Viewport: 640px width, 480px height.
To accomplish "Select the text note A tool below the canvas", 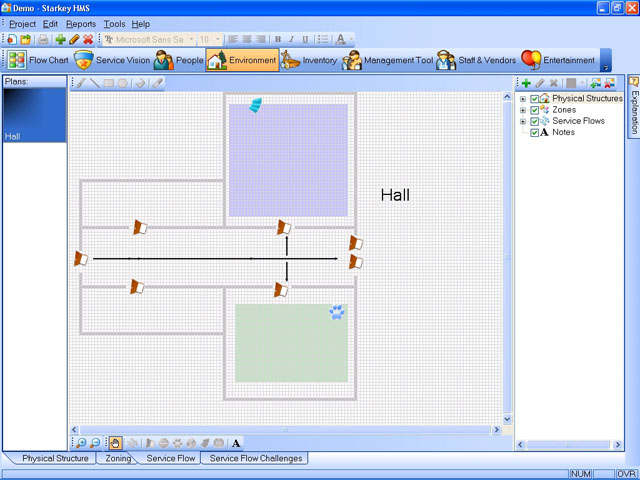I will coord(236,443).
